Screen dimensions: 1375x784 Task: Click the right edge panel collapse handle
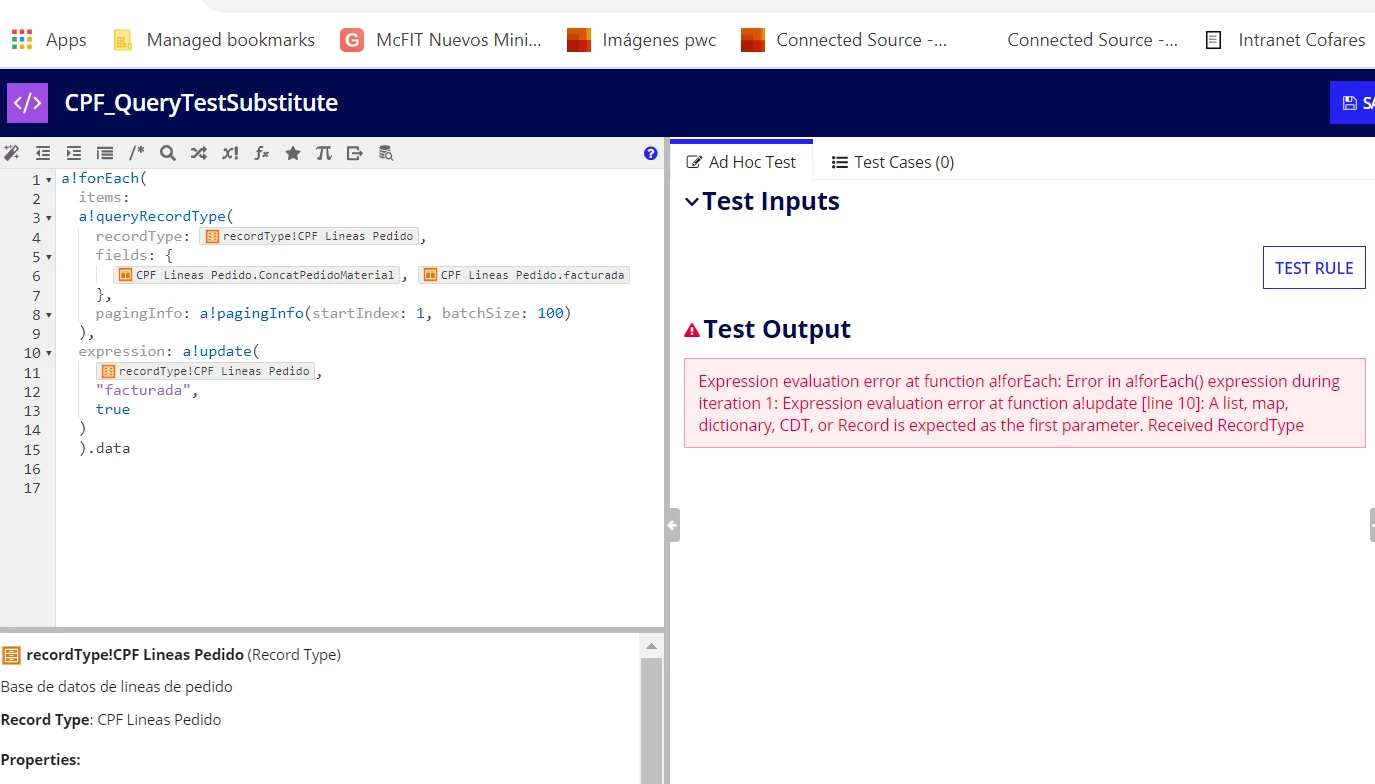1371,525
